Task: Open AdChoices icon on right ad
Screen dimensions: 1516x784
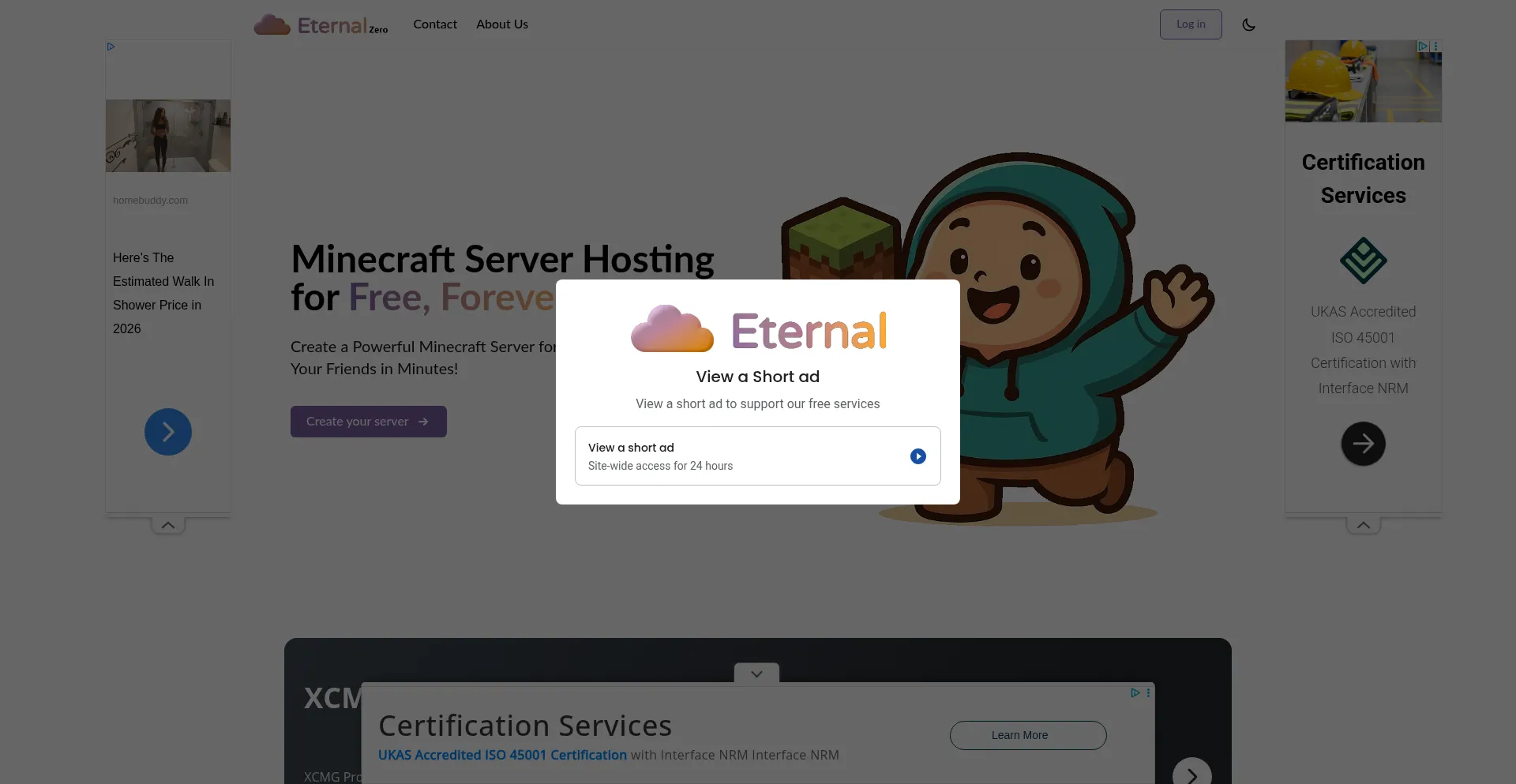Action: pyautogui.click(x=1423, y=47)
